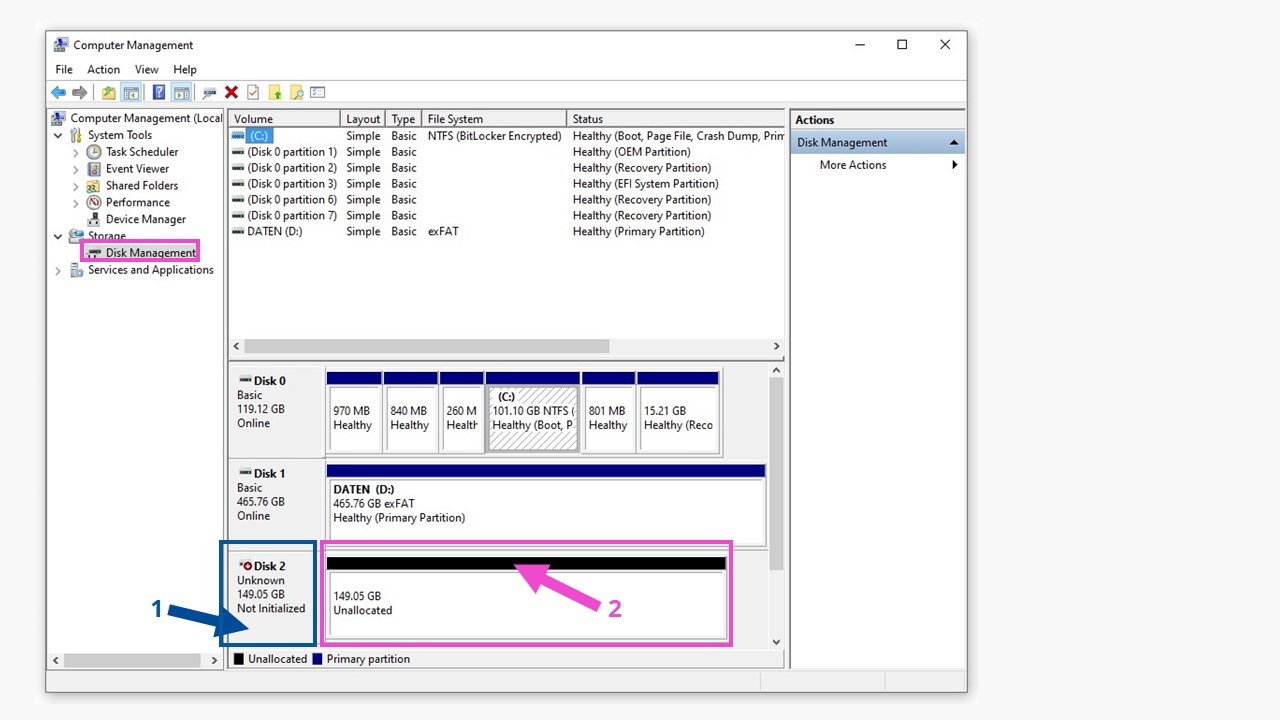Click the Task Scheduler clock icon

(x=94, y=152)
